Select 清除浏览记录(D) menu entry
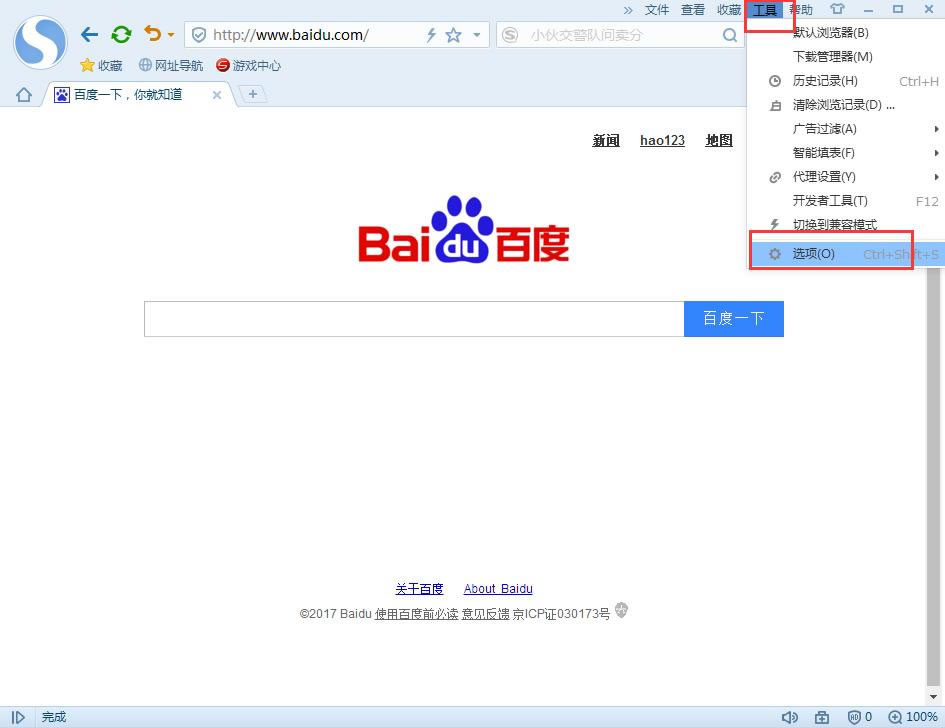 (x=846, y=105)
